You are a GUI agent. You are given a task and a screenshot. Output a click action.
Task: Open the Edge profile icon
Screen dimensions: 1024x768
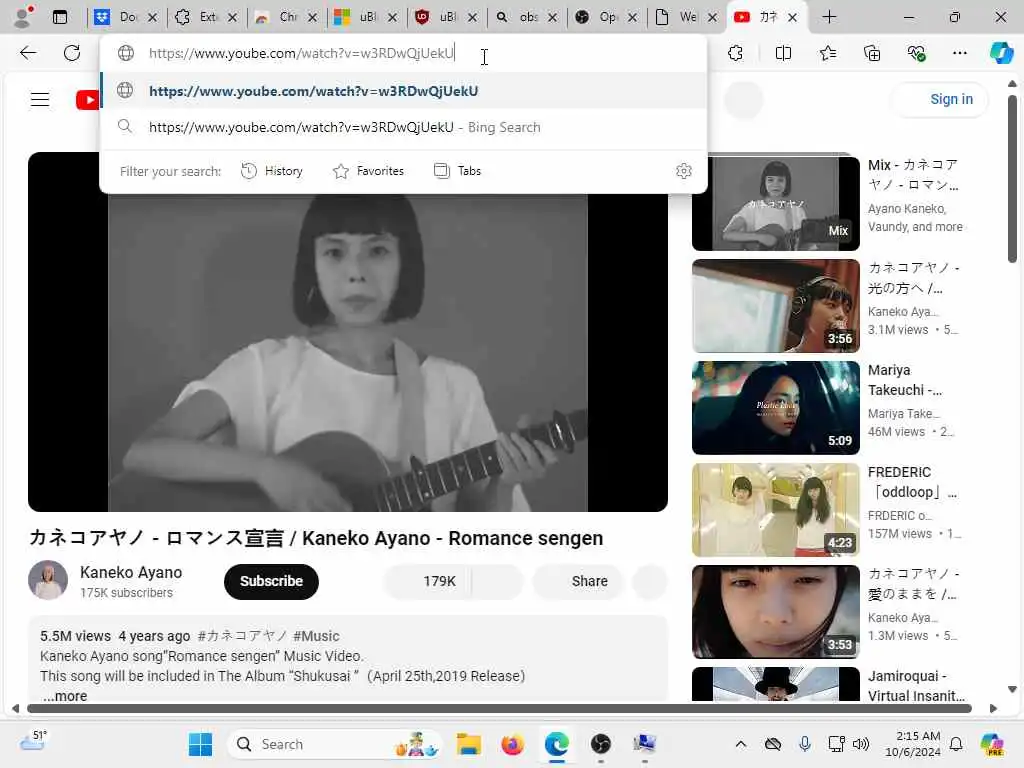[x=24, y=16]
